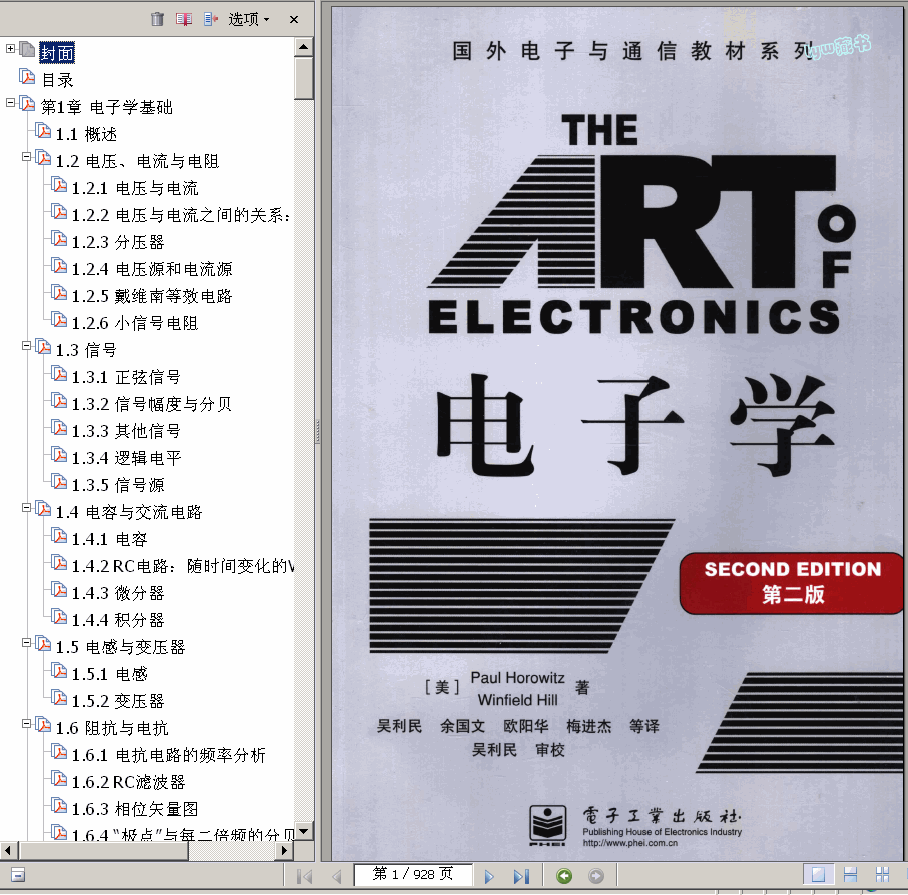
Task: Open 1.2.4 电压源和电流源 bookmark
Action: click(152, 269)
